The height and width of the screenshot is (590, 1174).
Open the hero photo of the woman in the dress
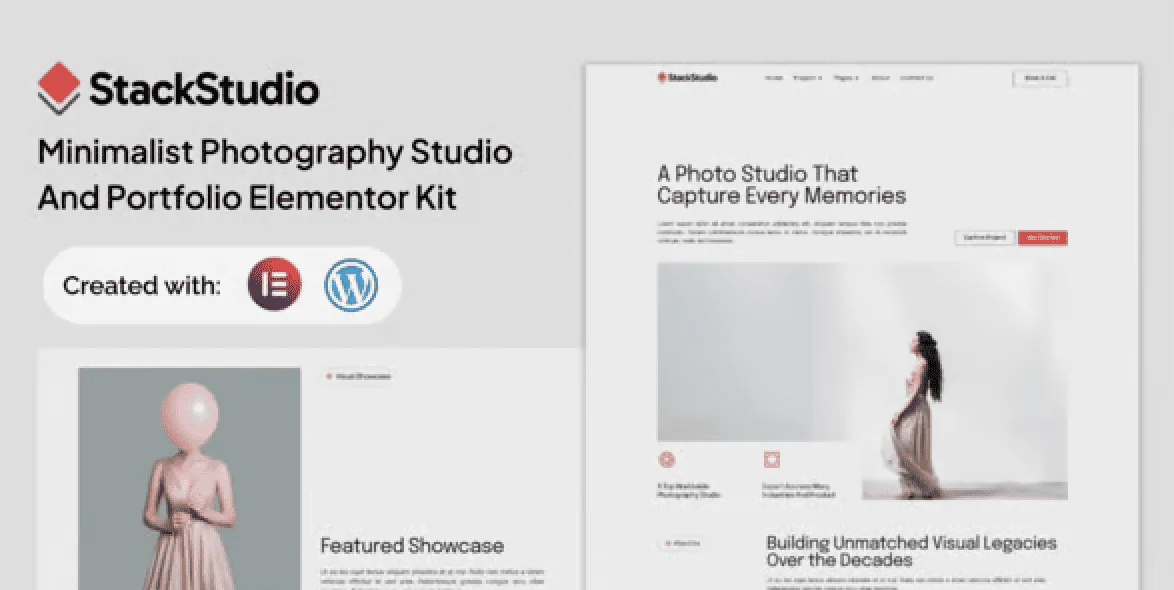coord(863,381)
